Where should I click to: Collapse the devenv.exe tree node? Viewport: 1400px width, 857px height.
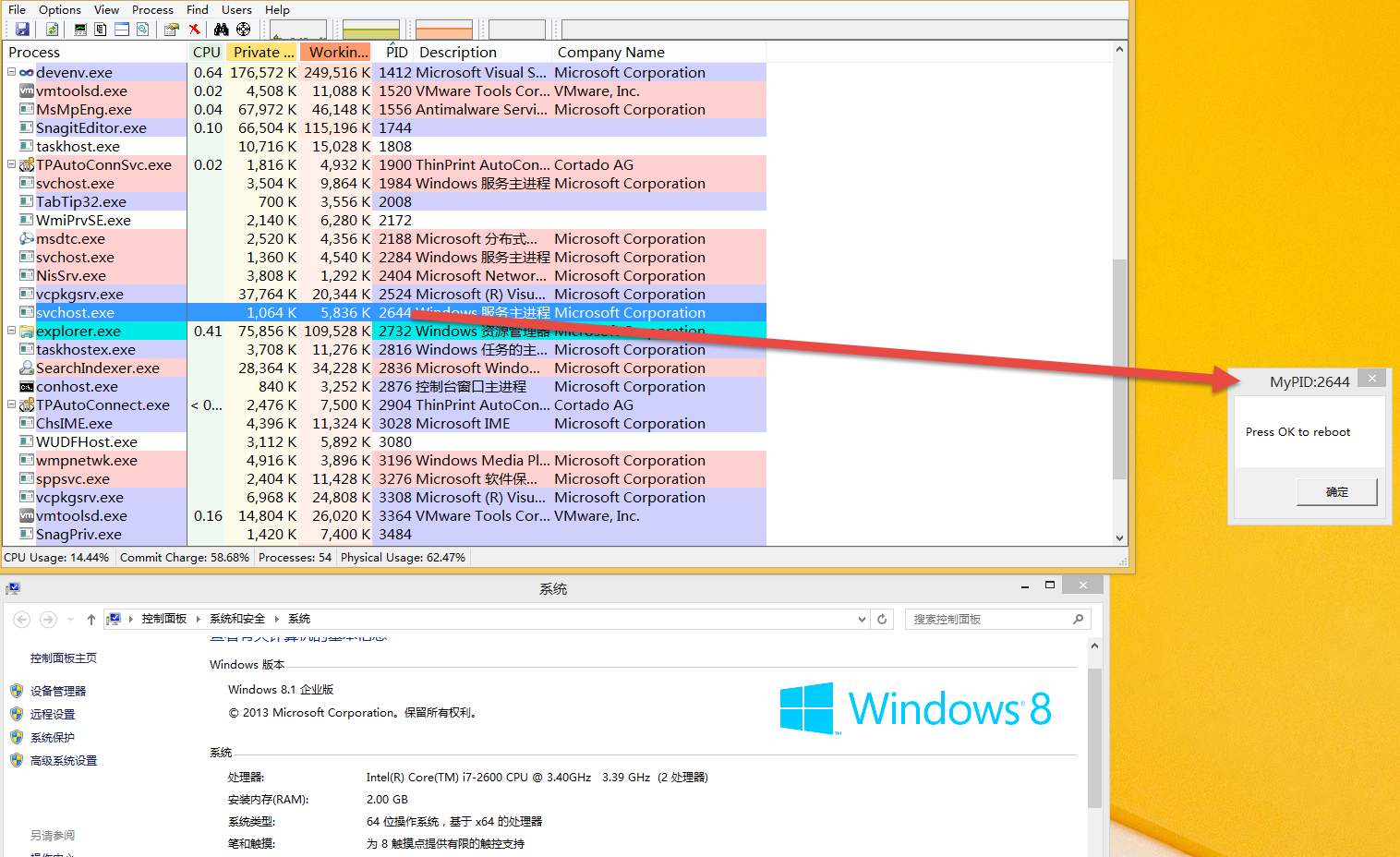11,72
